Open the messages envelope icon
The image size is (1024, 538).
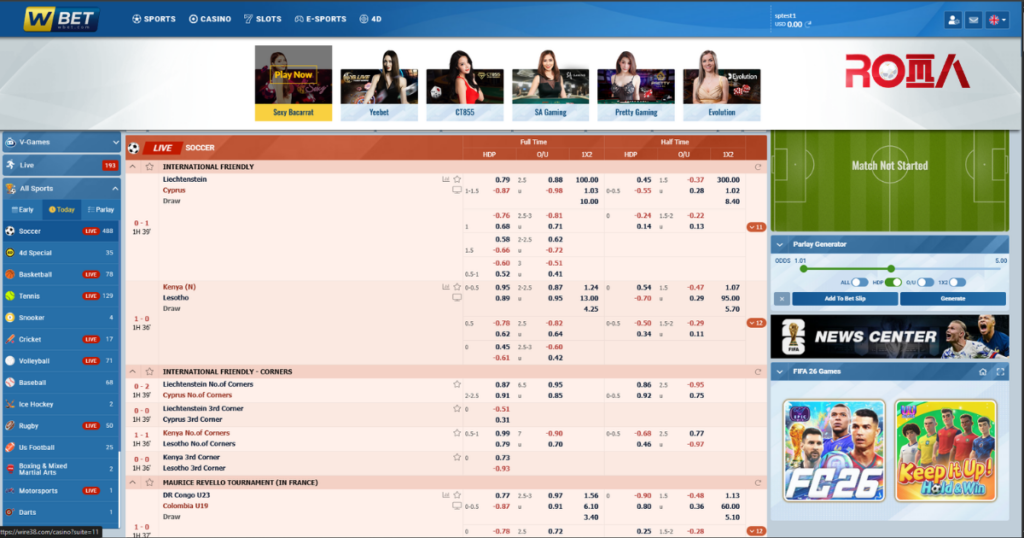coord(973,20)
